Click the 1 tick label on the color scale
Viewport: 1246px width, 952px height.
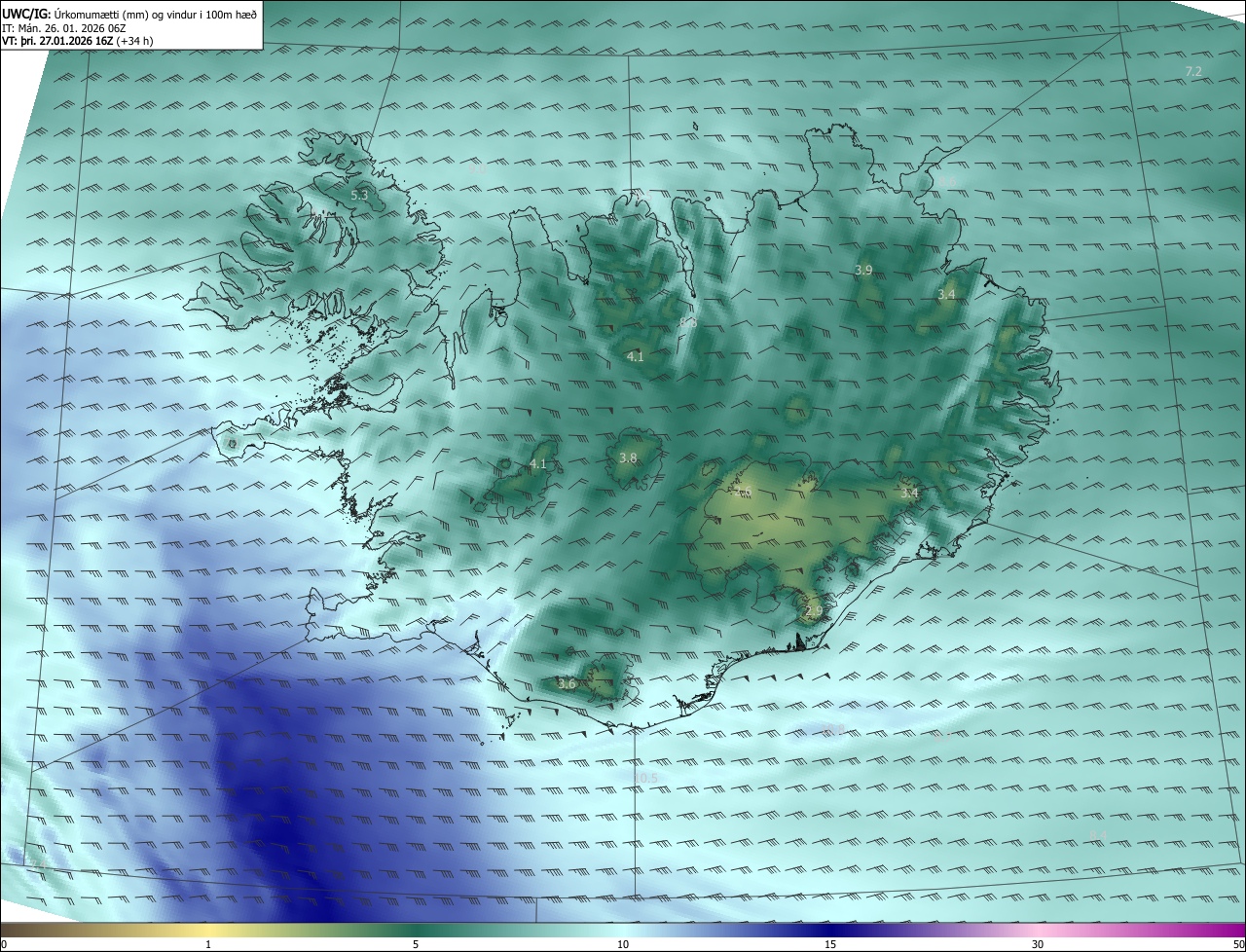pos(208,944)
